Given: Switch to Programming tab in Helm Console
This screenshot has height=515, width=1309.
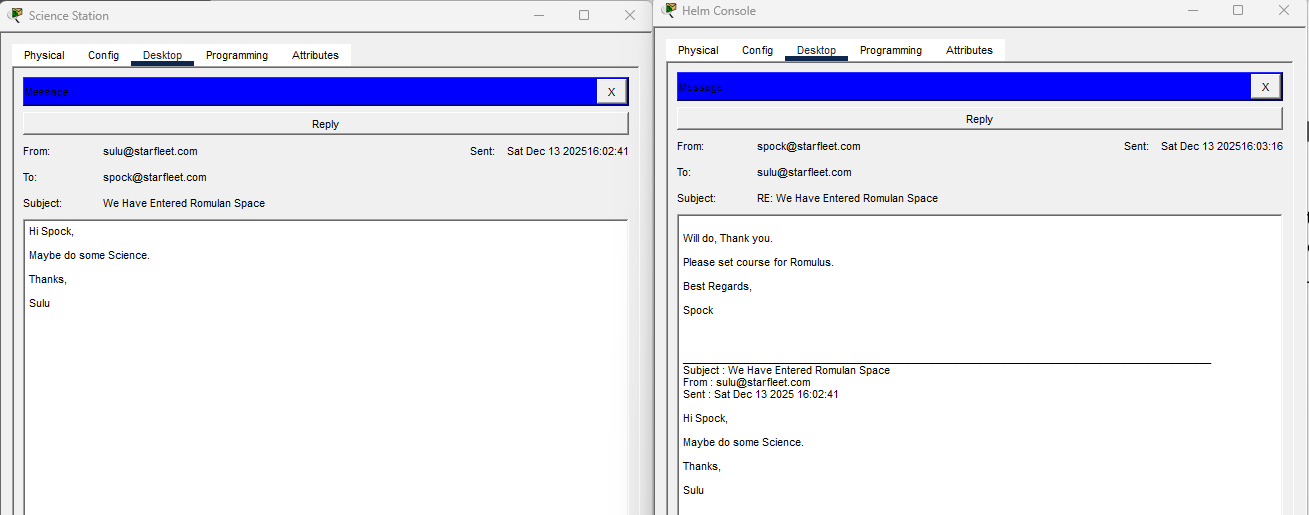Looking at the screenshot, I should (x=891, y=50).
